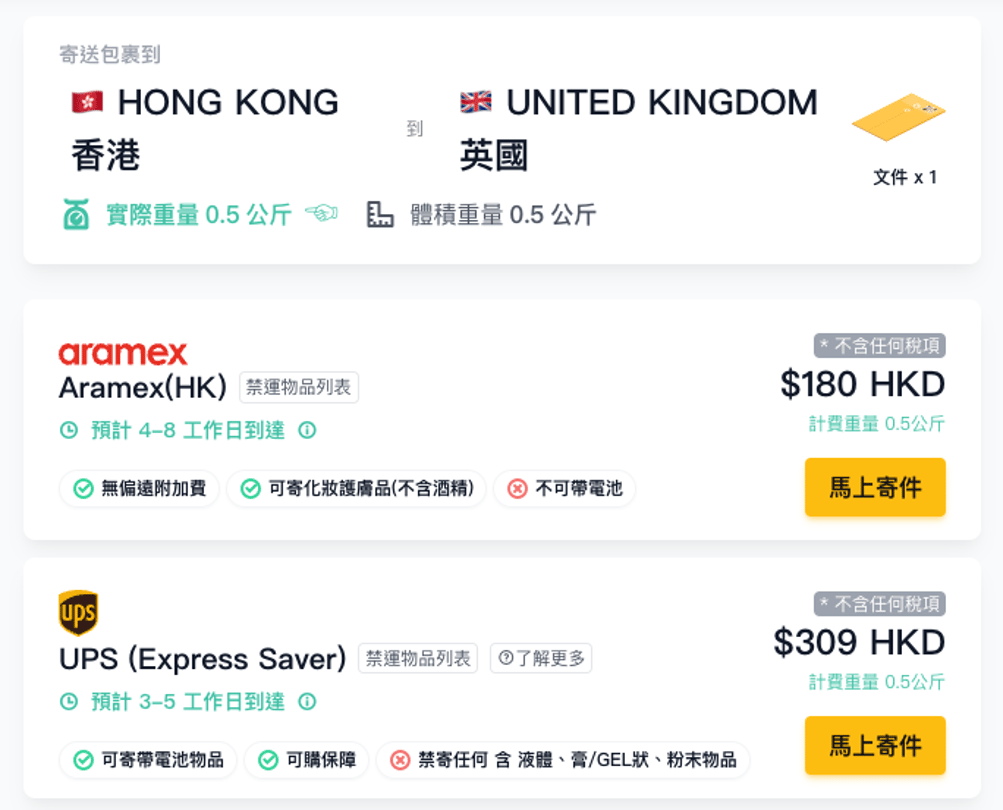Click the UPS shield logo
Screen dimensions: 1003x810
tap(78, 613)
